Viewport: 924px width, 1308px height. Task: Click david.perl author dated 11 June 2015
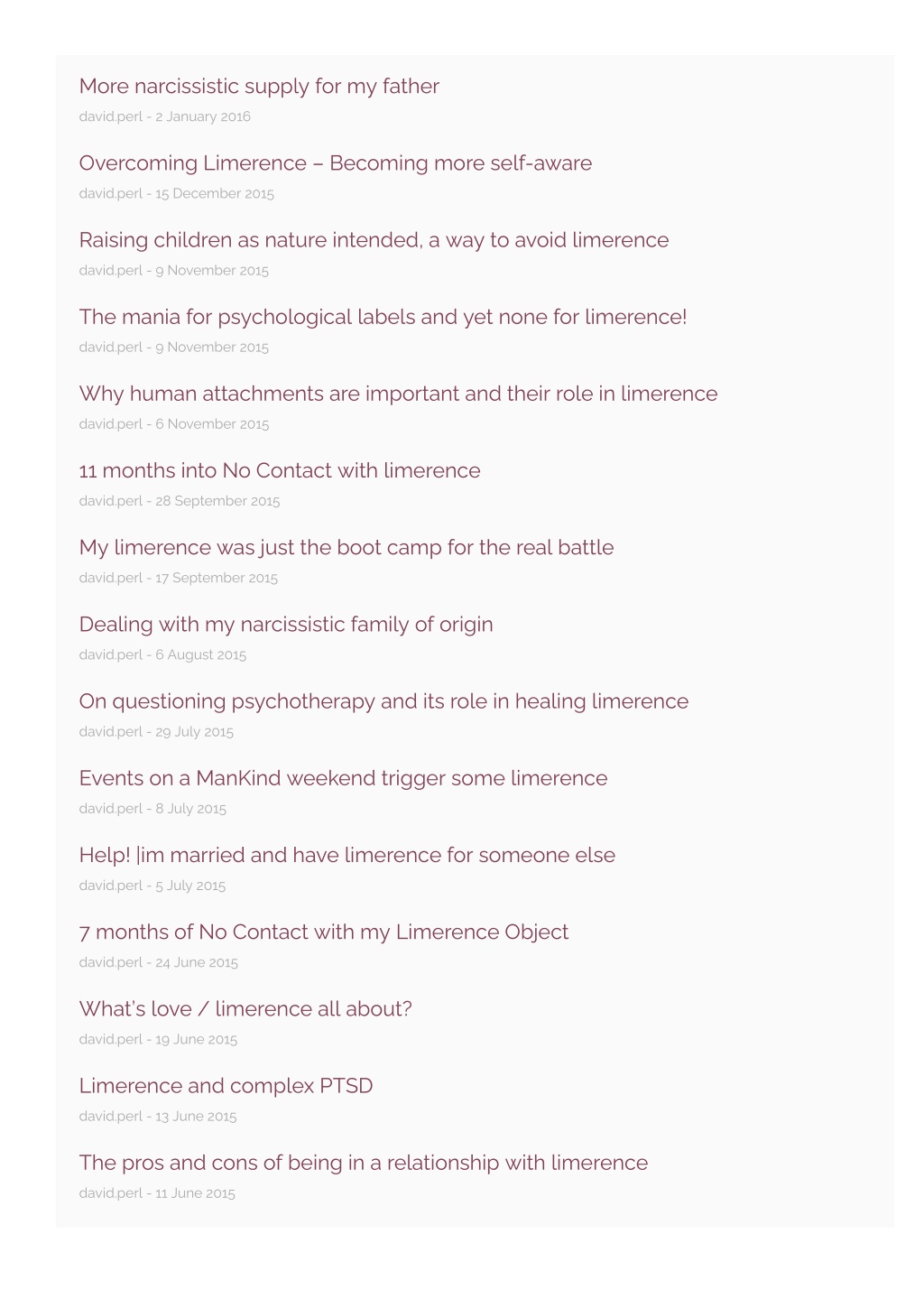(x=111, y=1193)
